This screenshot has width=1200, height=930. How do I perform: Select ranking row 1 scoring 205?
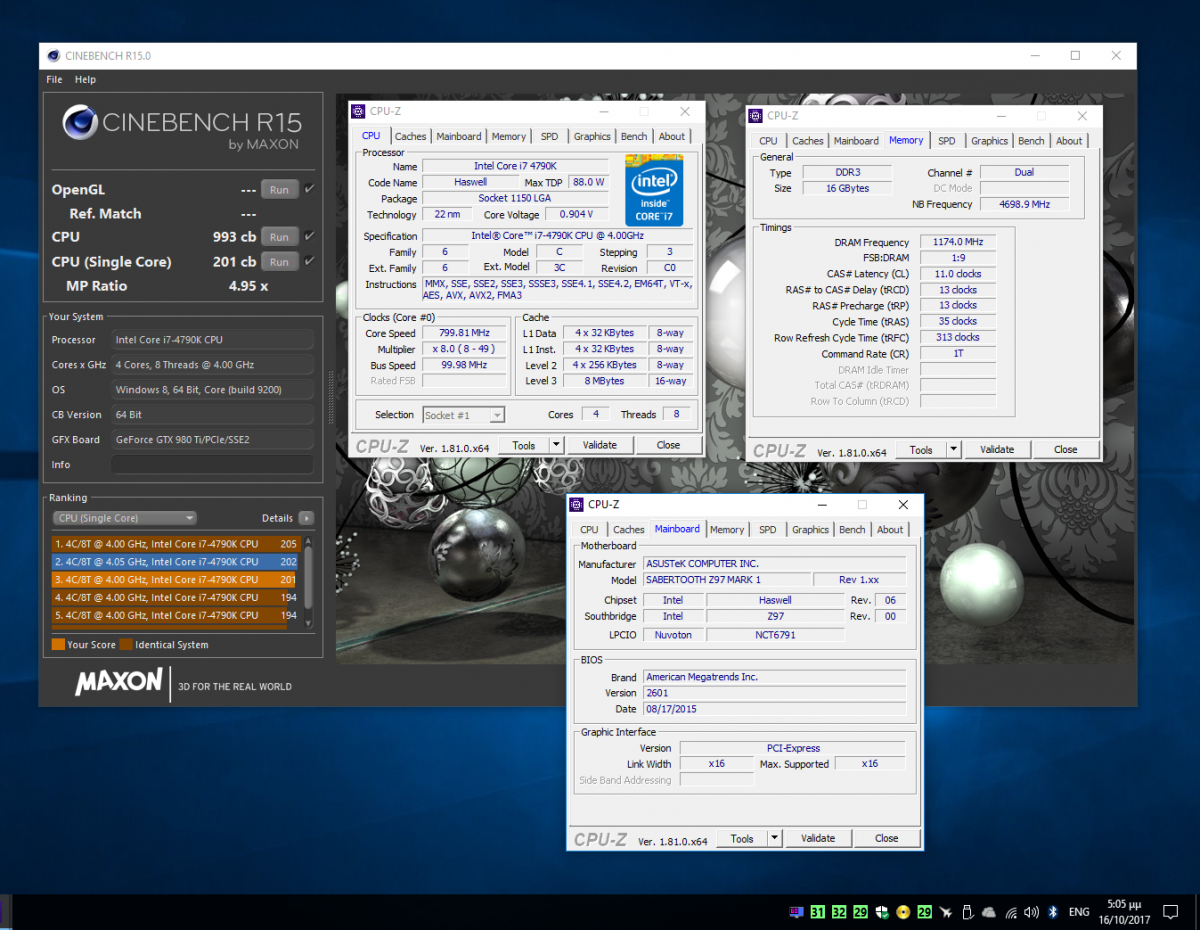click(176, 544)
